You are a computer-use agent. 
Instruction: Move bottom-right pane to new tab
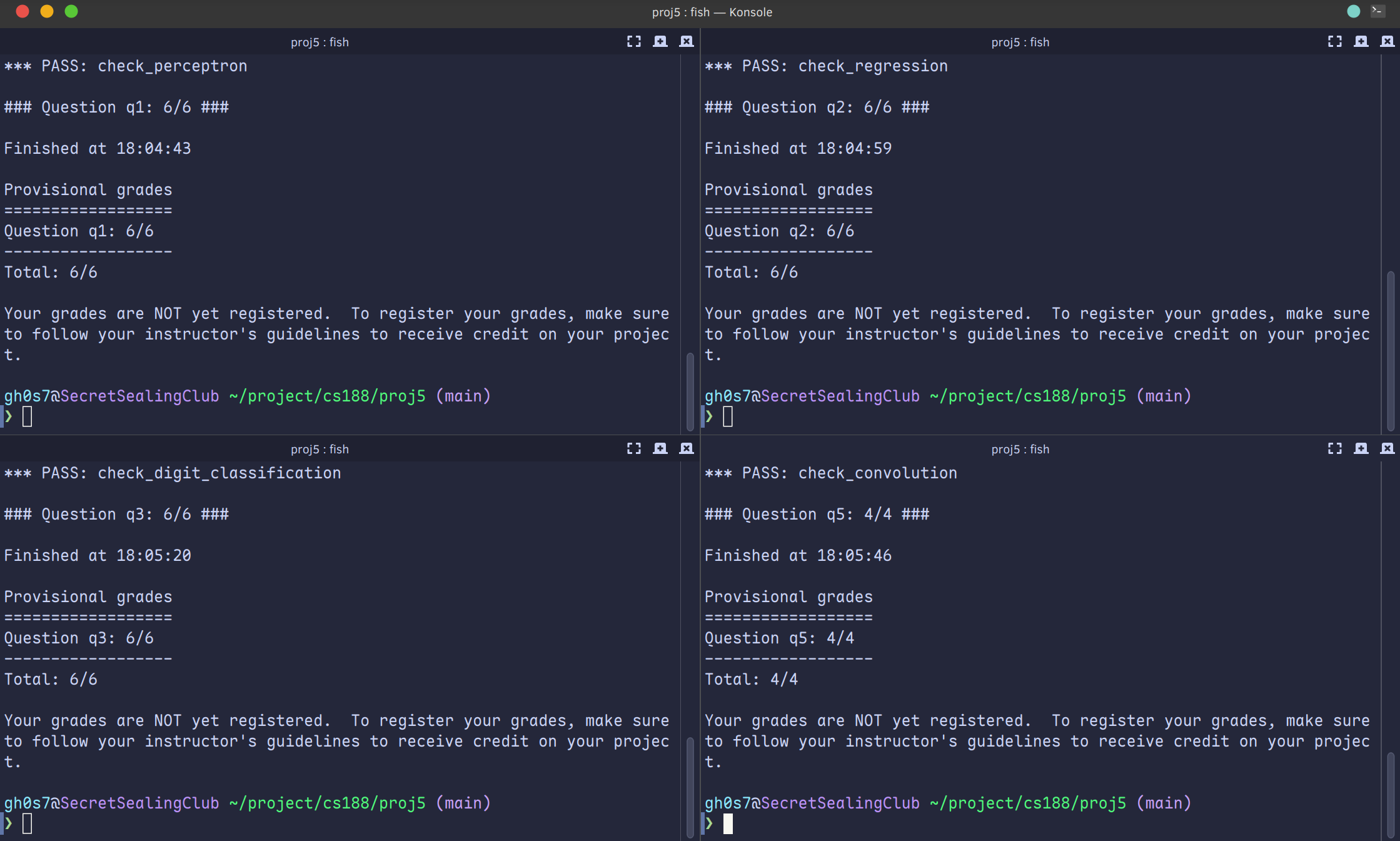[x=1361, y=448]
